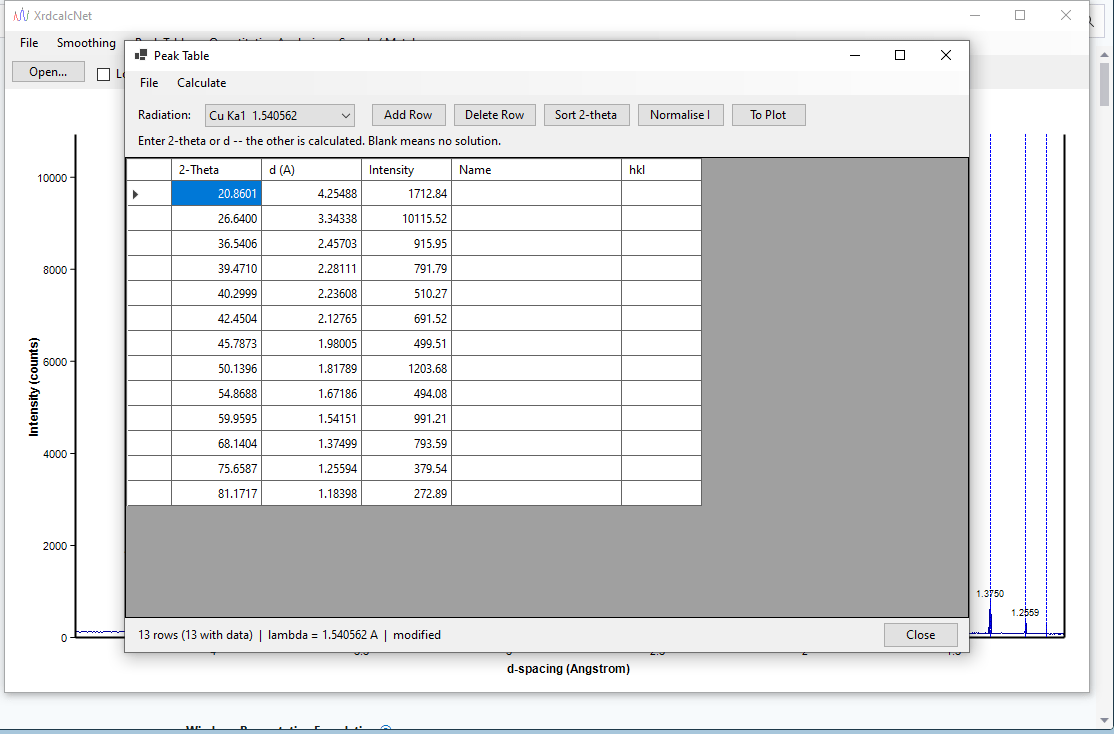The height and width of the screenshot is (734, 1114).
Task: Click the Name column header
Action: pyautogui.click(x=536, y=170)
